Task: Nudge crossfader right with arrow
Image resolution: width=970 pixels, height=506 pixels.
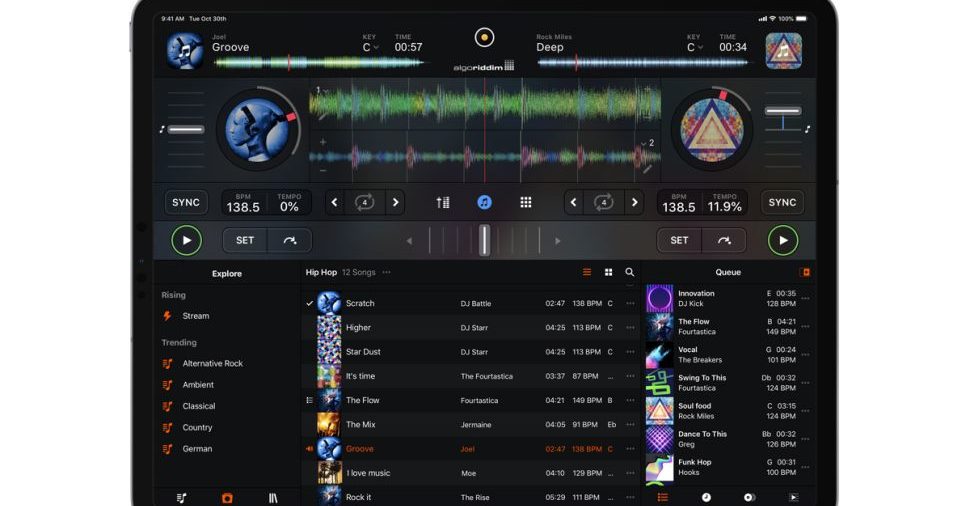Action: coord(557,241)
